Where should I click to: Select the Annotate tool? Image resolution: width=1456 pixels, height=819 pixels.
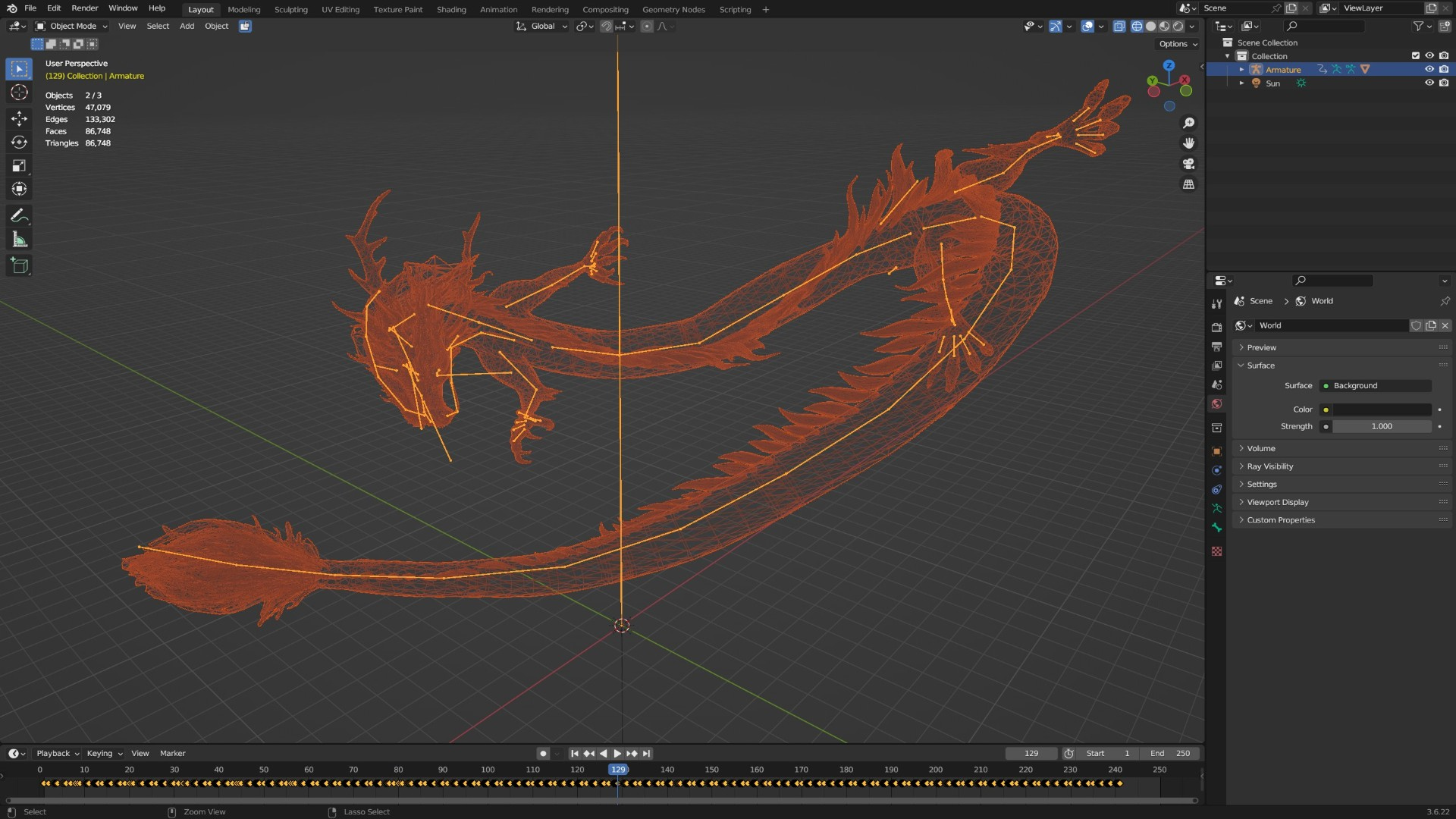[20, 216]
